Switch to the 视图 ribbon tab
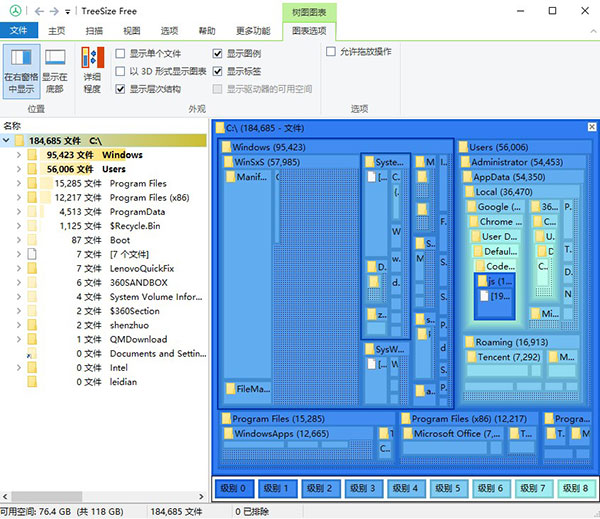 pyautogui.click(x=132, y=31)
